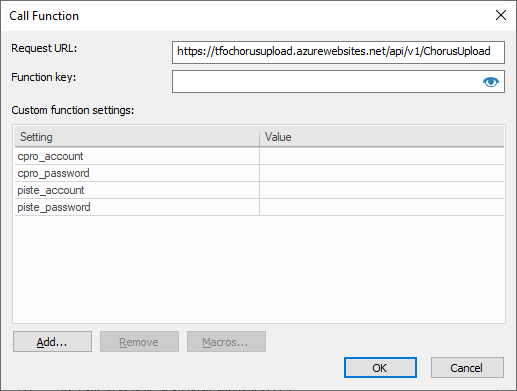The width and height of the screenshot is (517, 391).
Task: Click the value cell for cpro_account
Action: [382, 156]
